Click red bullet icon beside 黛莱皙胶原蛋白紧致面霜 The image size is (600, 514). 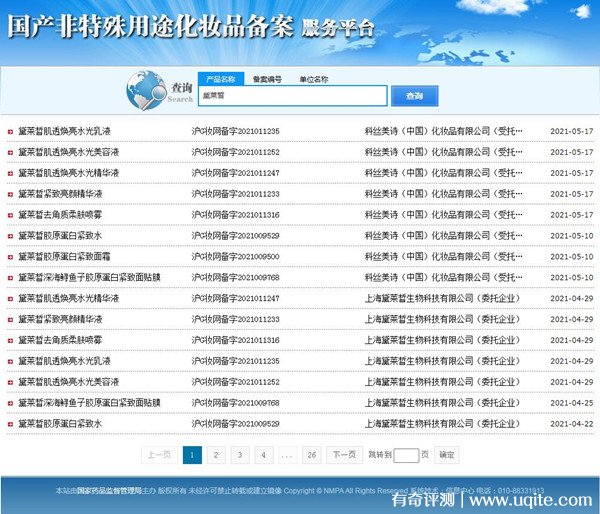[10, 257]
